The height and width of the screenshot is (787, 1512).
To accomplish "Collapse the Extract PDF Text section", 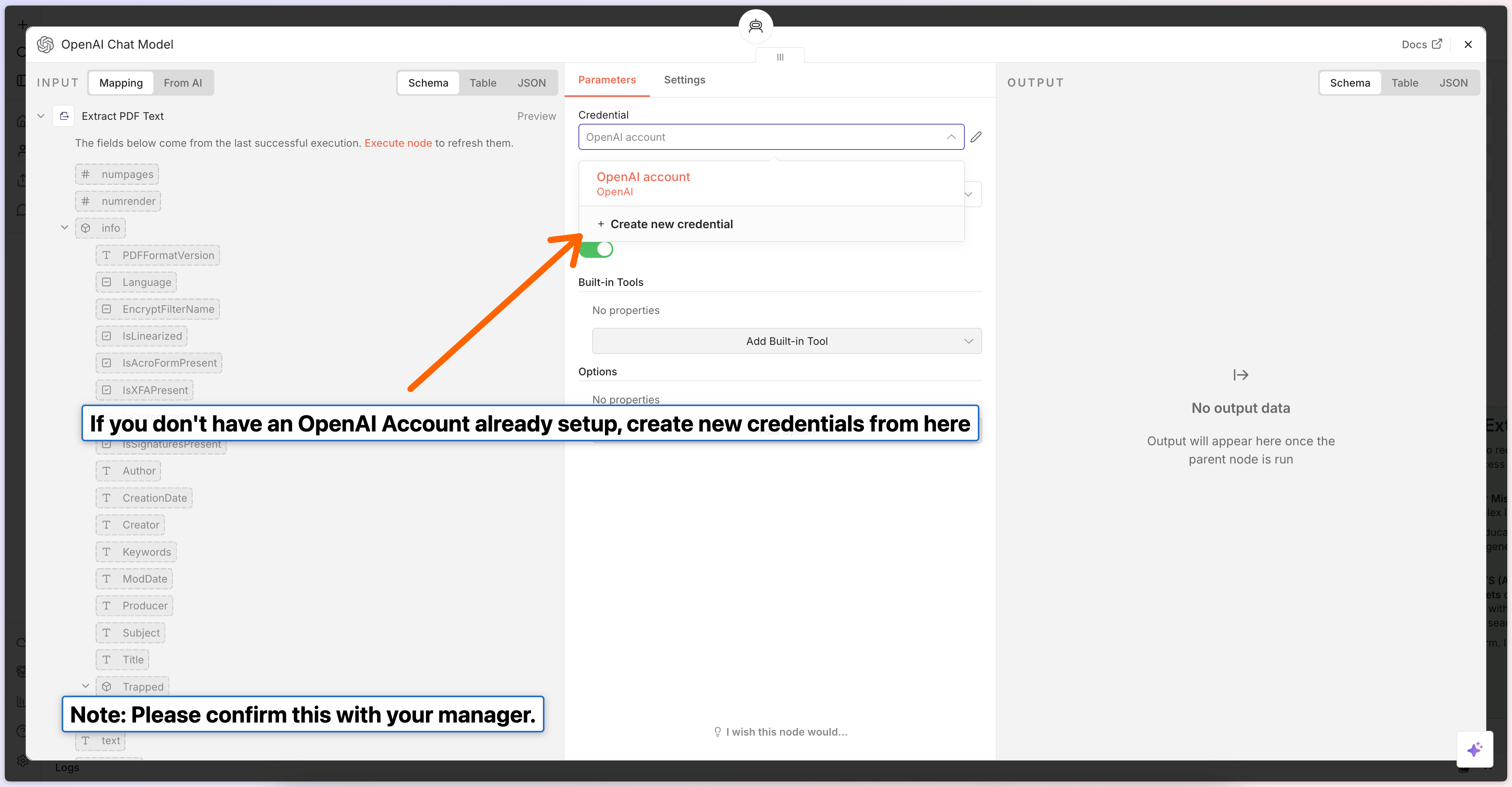I will (41, 116).
